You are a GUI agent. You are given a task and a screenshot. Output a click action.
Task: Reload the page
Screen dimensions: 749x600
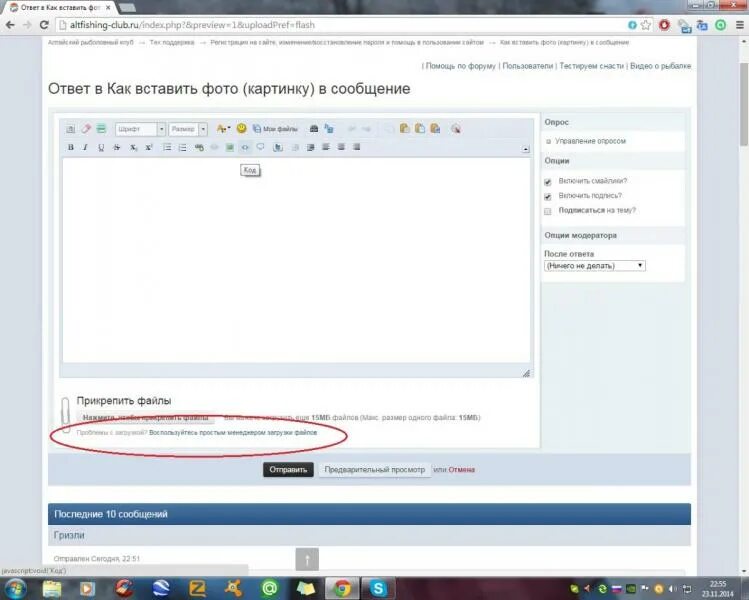click(x=44, y=25)
